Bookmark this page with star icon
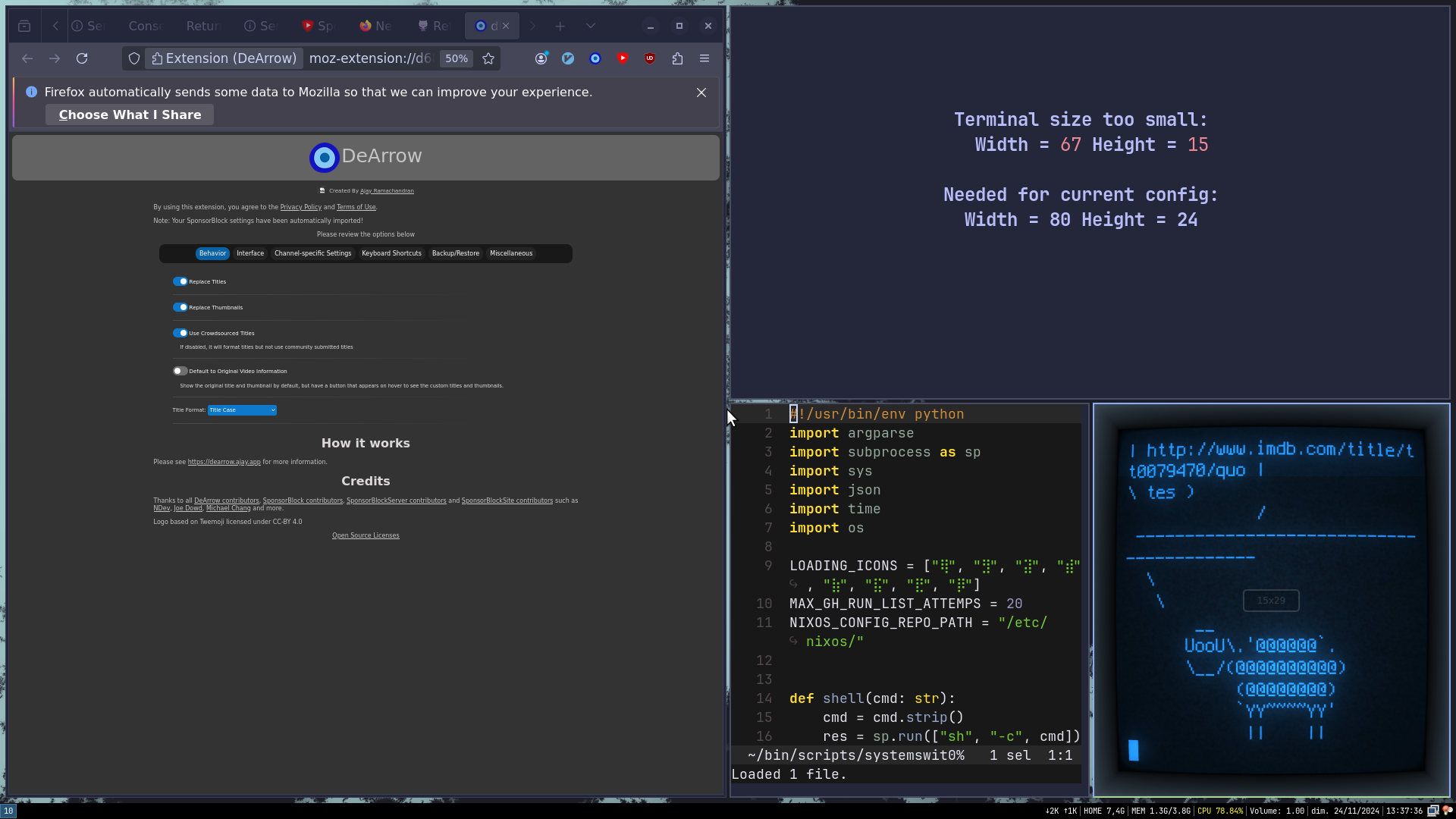This screenshot has width=1456, height=819. pos(488,58)
